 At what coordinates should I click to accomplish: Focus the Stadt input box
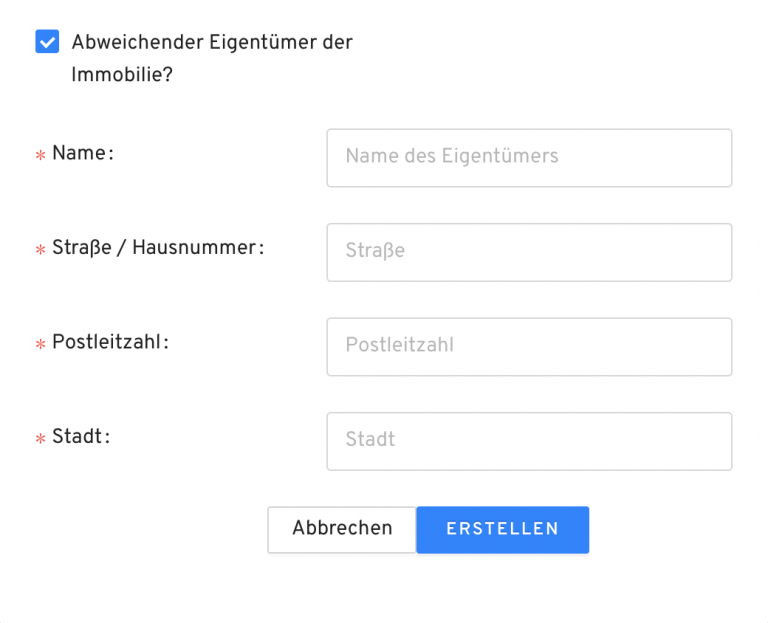(x=528, y=440)
